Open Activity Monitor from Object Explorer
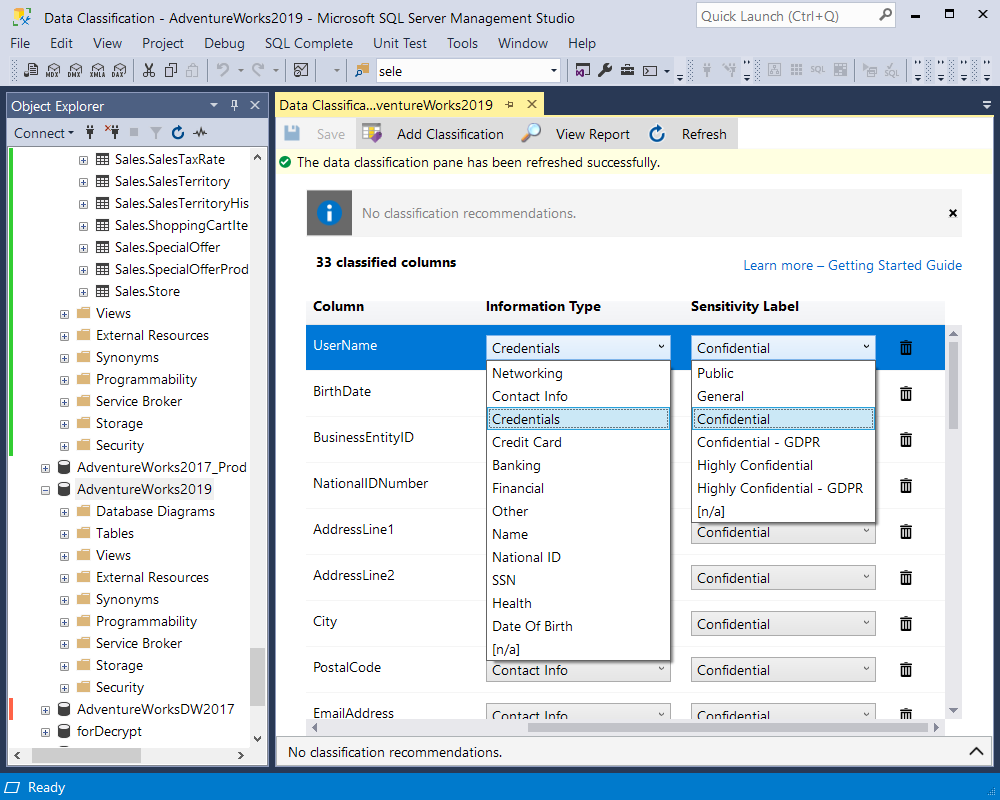Image resolution: width=1000 pixels, height=800 pixels. 200,133
